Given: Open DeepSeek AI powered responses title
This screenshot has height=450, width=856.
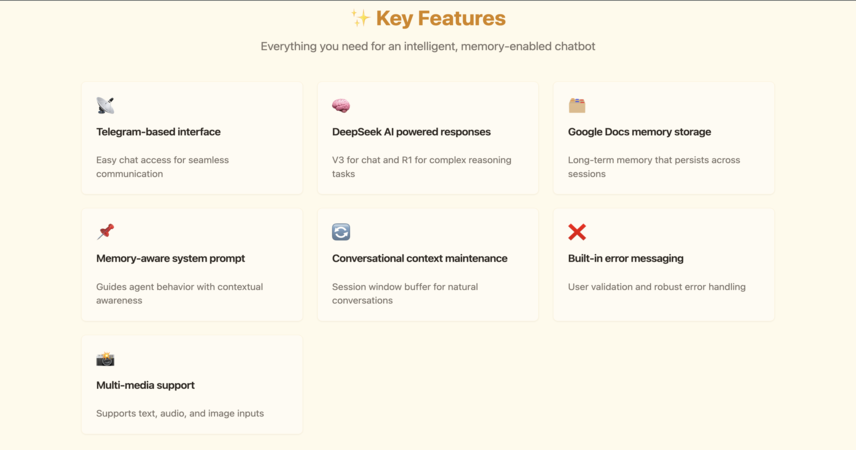Looking at the screenshot, I should tap(411, 132).
